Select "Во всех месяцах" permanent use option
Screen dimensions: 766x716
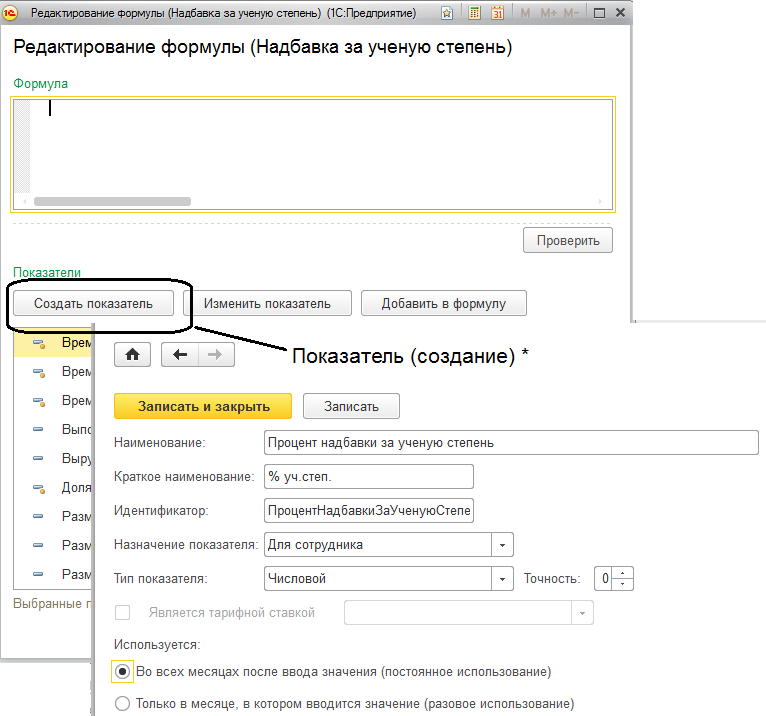point(123,671)
